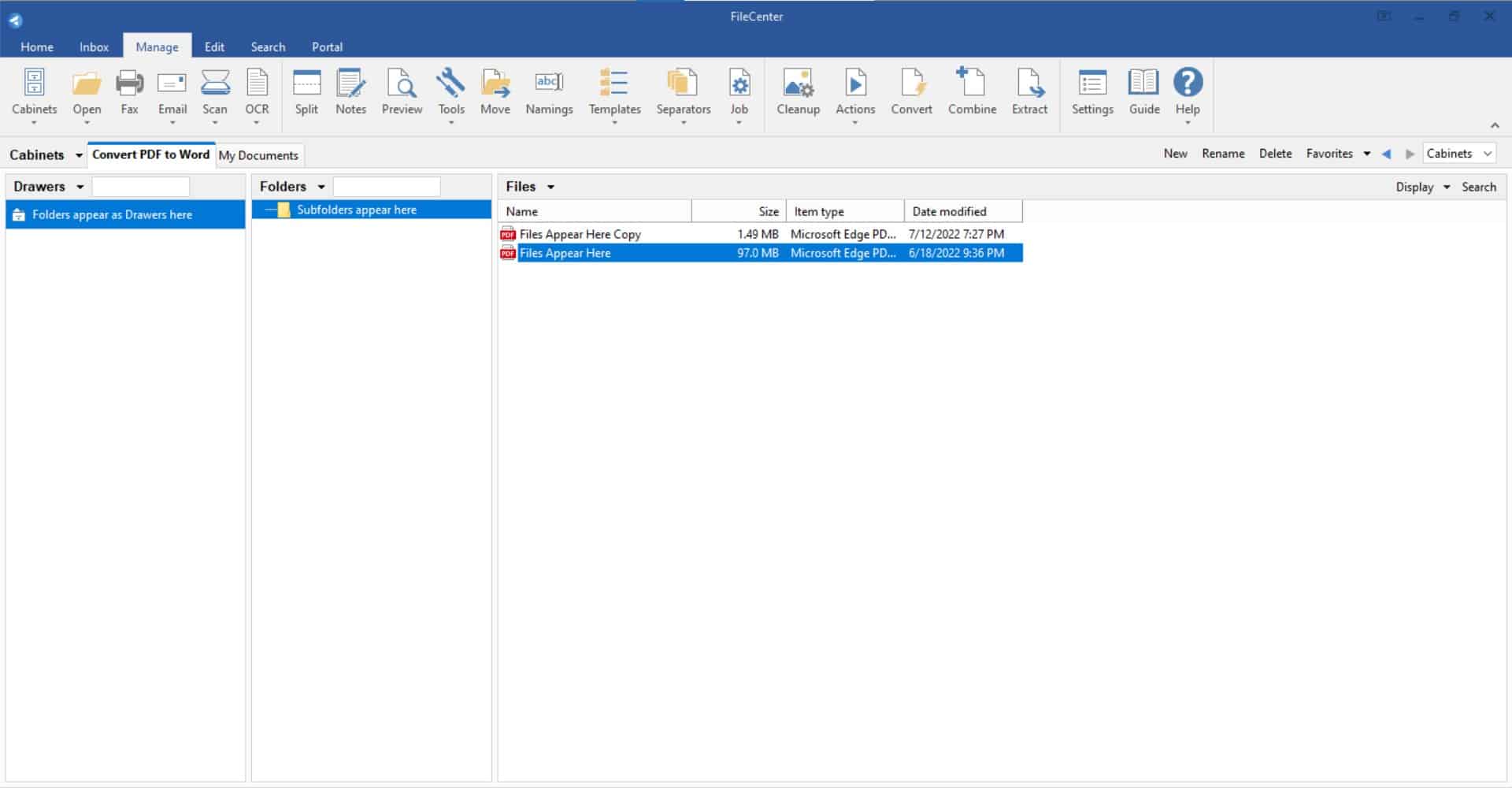Click the 6/18/2022 9:36 PM date cell
The image size is (1512, 788).
(x=956, y=253)
